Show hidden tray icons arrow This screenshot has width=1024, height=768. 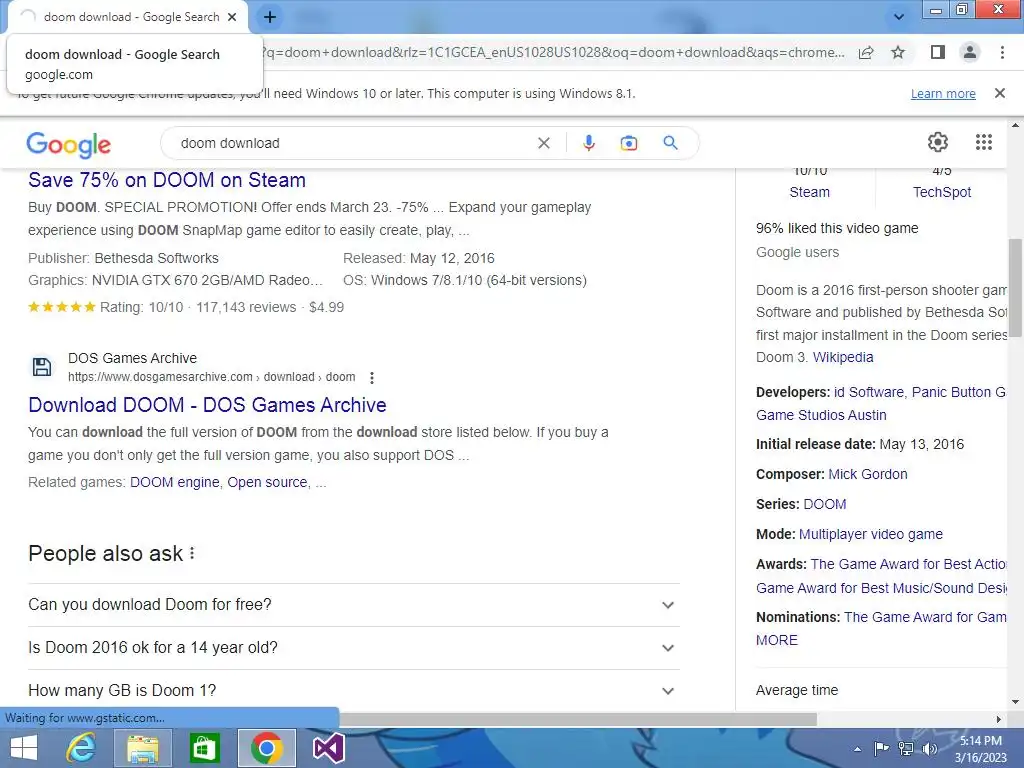pos(857,749)
